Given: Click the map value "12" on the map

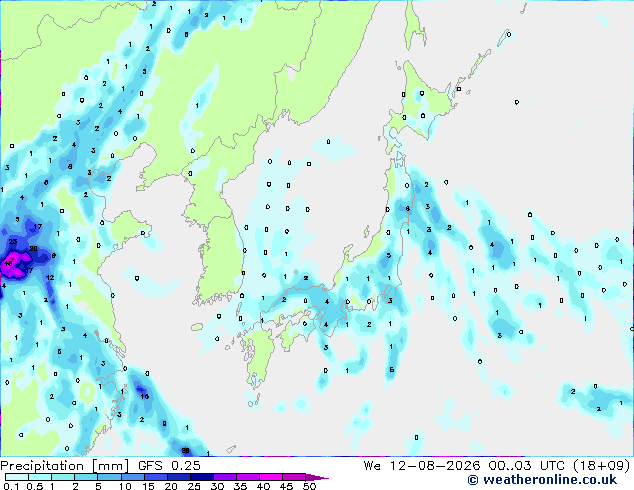Looking at the screenshot, I should (50, 277).
